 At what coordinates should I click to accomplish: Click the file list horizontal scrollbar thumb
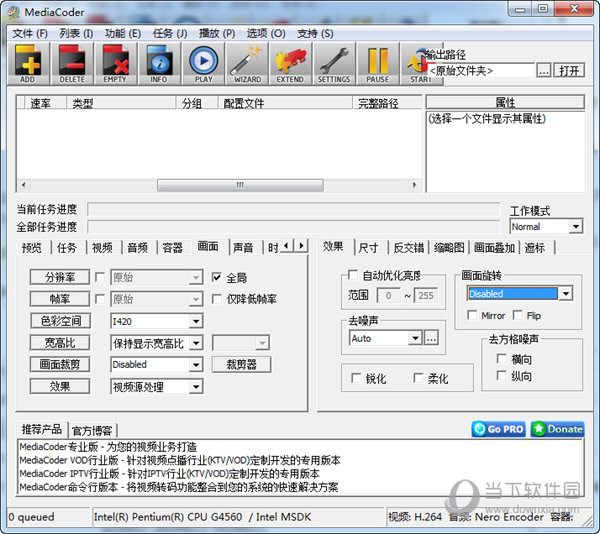[x=240, y=185]
